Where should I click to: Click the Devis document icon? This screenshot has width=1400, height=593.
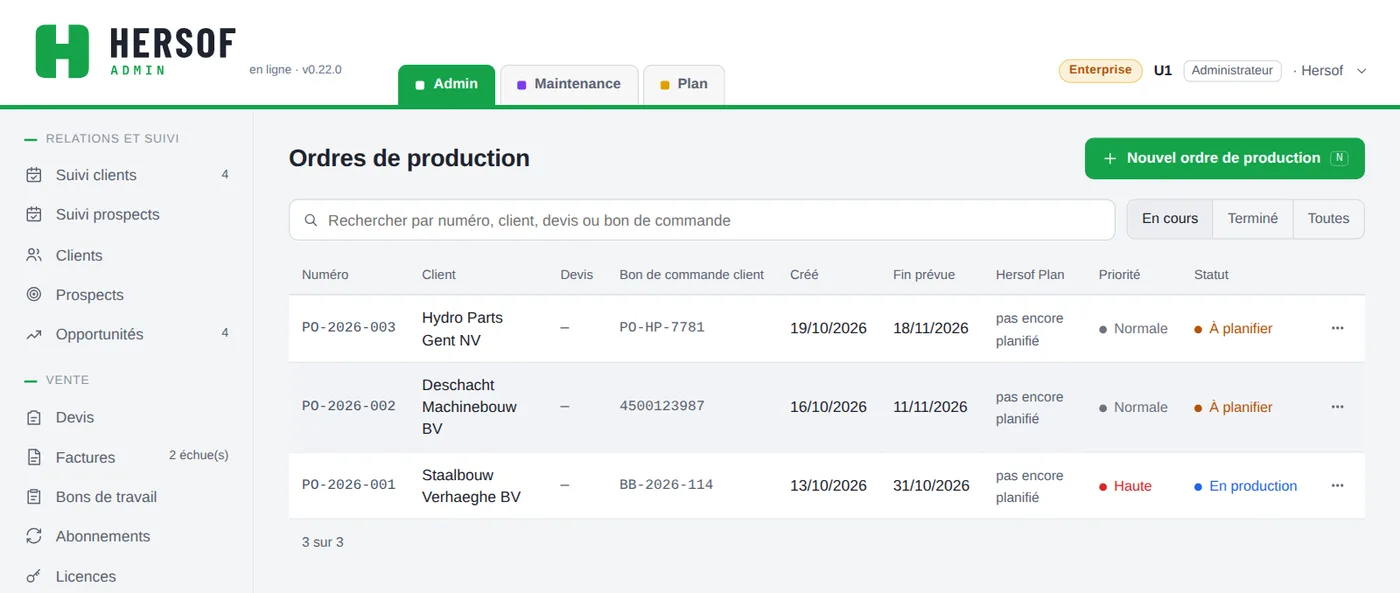[34, 418]
